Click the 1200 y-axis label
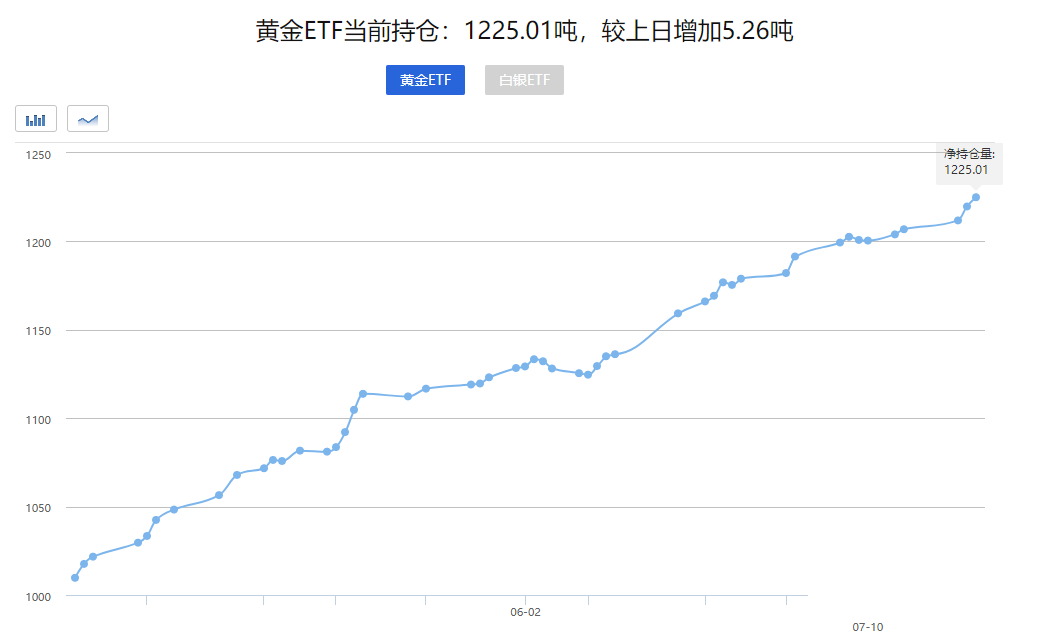Viewport: 1040px width, 637px height. (38, 243)
